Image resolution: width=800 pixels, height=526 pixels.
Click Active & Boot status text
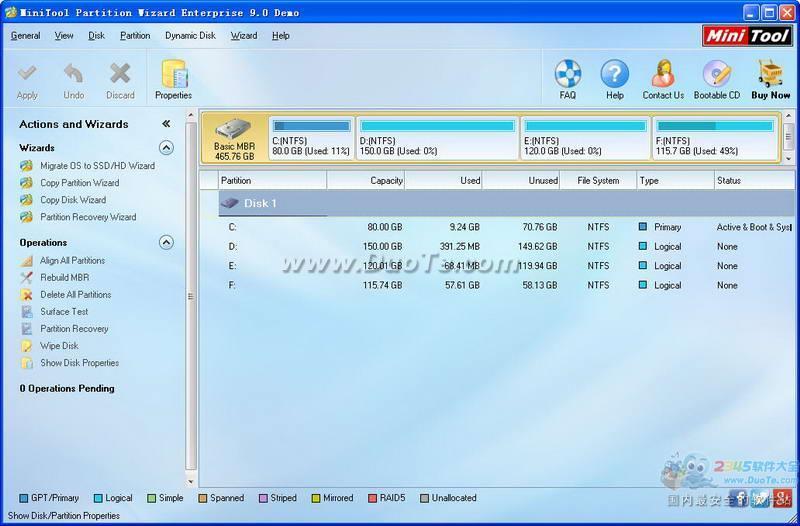click(753, 227)
